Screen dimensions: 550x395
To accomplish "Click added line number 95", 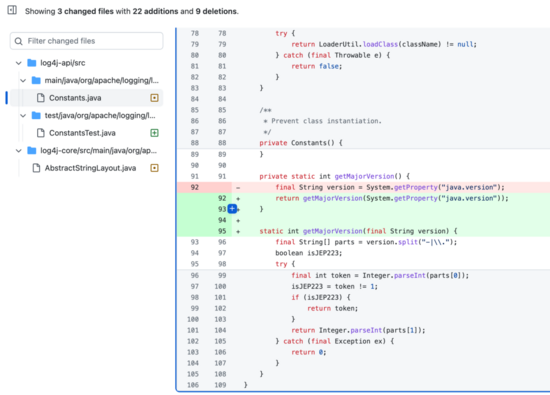I will 222,231.
